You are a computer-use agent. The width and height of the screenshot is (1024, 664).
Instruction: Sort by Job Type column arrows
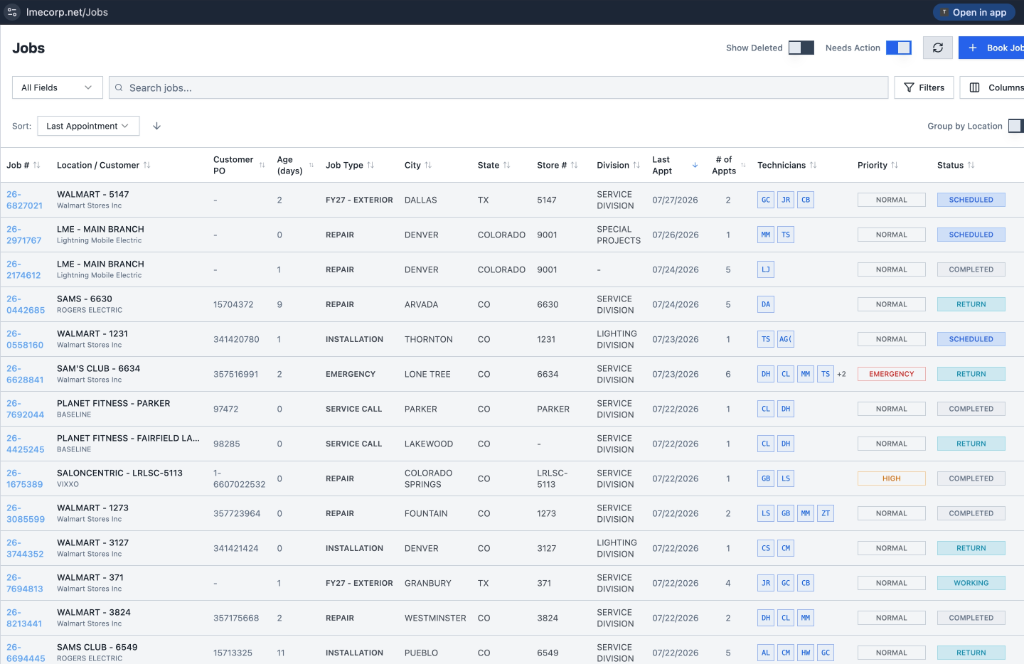(371, 165)
